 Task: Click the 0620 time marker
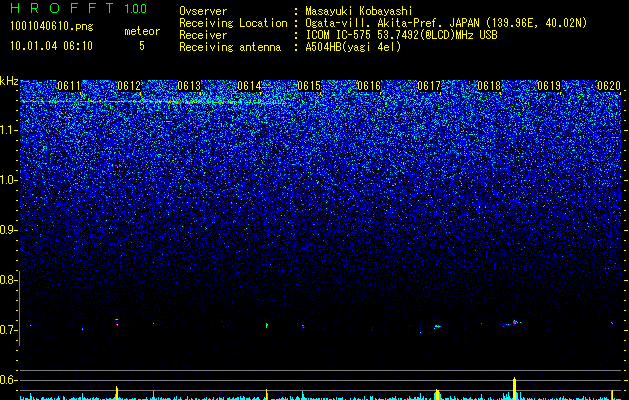point(609,86)
